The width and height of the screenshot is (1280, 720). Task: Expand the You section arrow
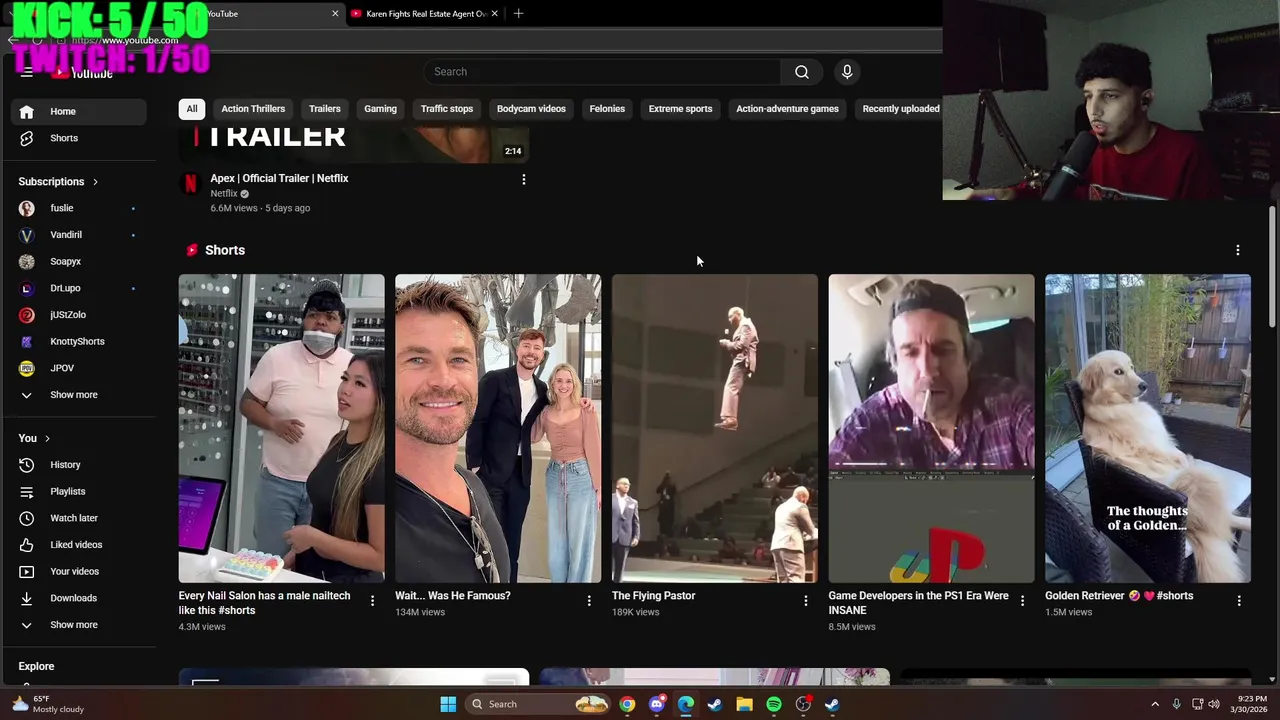[x=47, y=438]
